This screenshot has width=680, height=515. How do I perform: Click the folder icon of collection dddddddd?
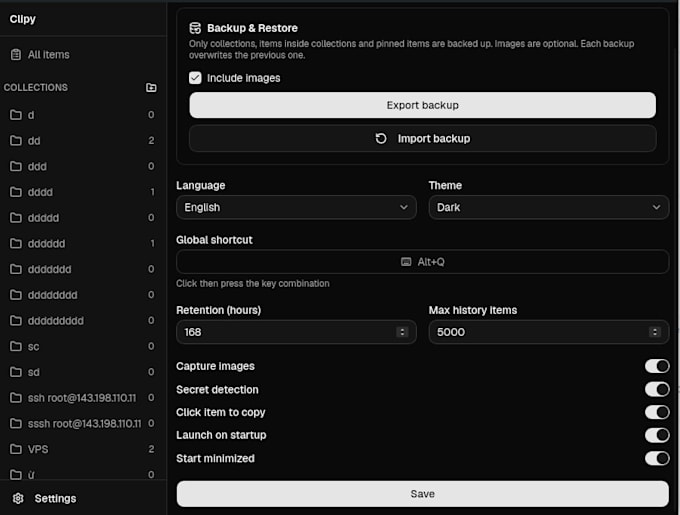[x=16, y=295]
